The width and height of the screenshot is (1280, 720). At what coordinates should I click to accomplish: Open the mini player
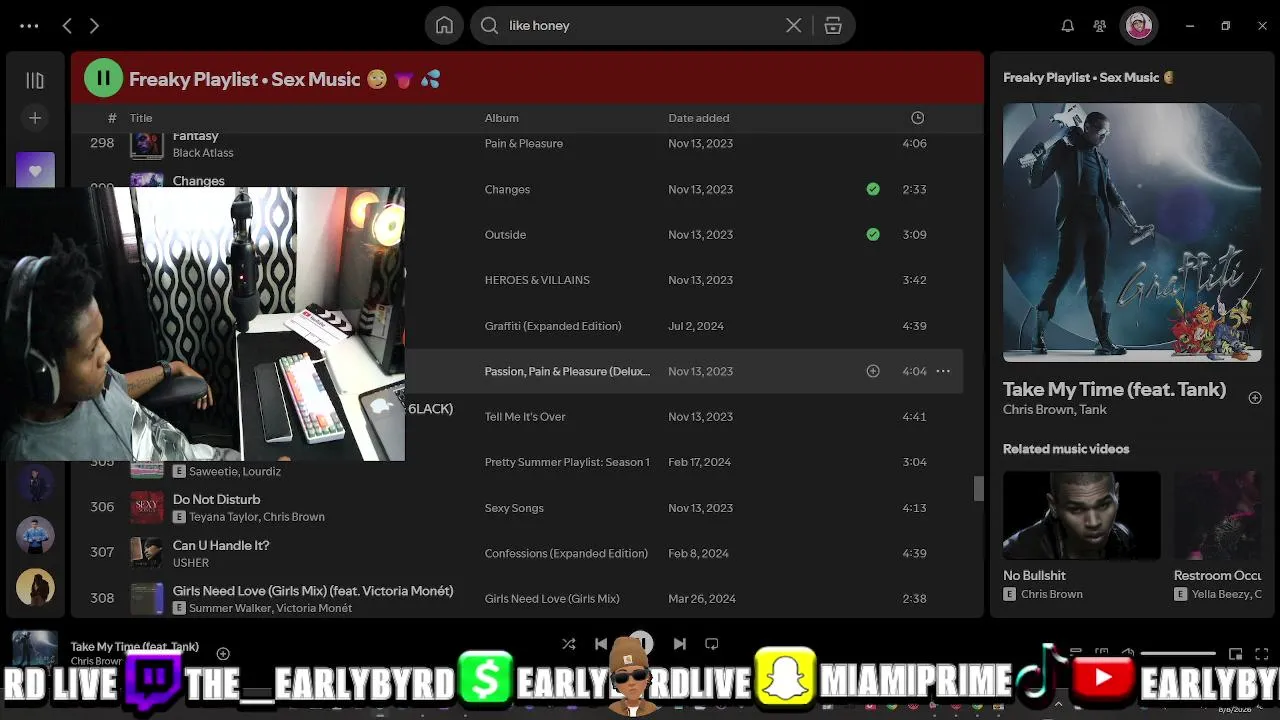click(1236, 654)
